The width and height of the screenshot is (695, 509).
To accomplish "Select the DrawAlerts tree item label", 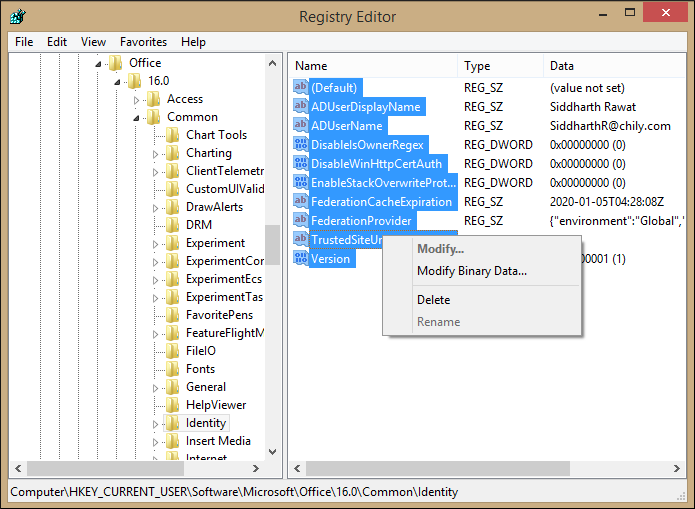I will tap(214, 207).
